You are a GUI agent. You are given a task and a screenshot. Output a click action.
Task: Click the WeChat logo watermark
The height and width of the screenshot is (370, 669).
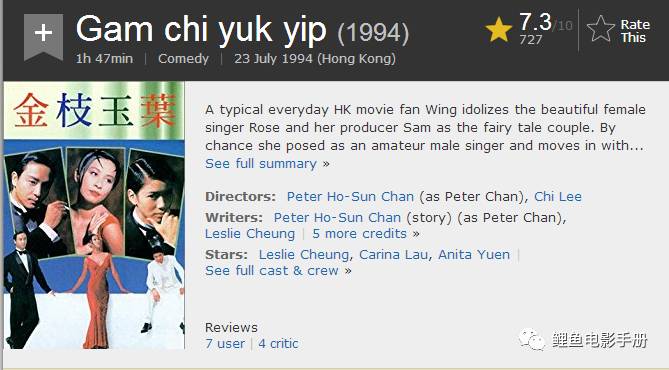point(532,340)
